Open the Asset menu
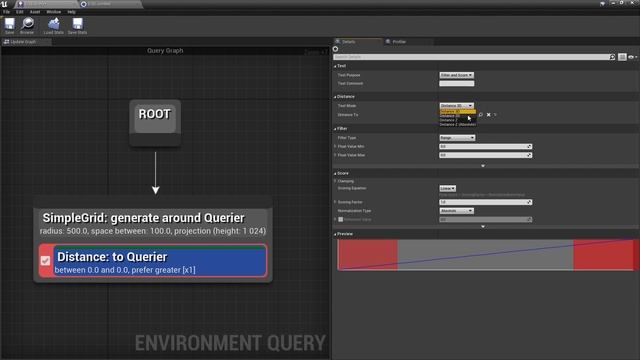The image size is (640, 360). tap(35, 12)
